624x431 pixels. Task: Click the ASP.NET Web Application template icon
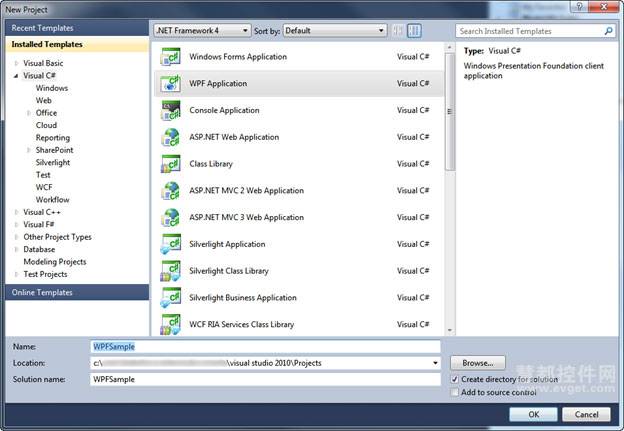coord(171,137)
